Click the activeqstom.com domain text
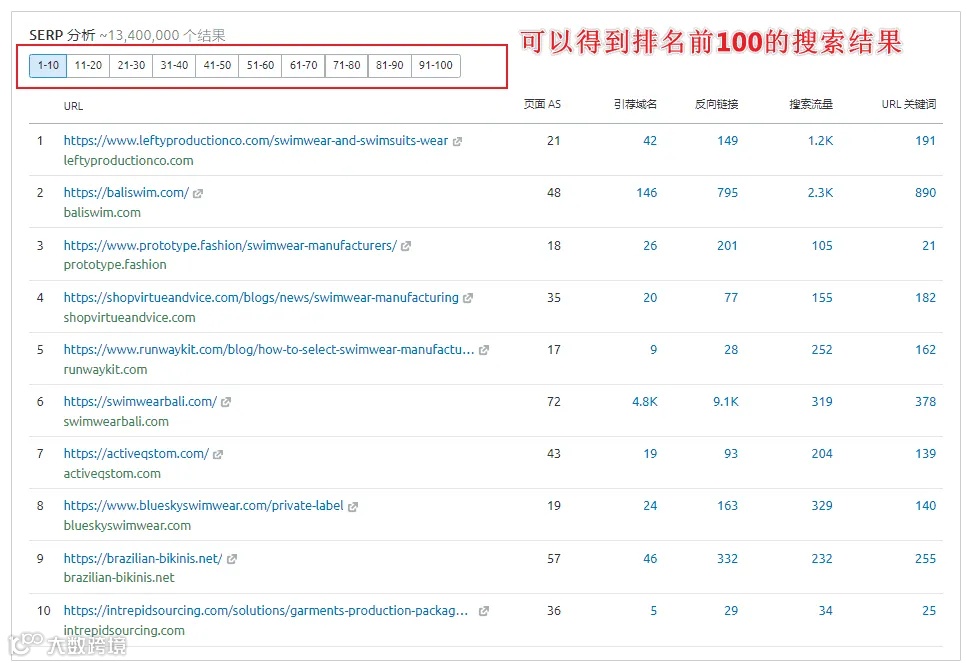The height and width of the screenshot is (663, 967). click(112, 474)
